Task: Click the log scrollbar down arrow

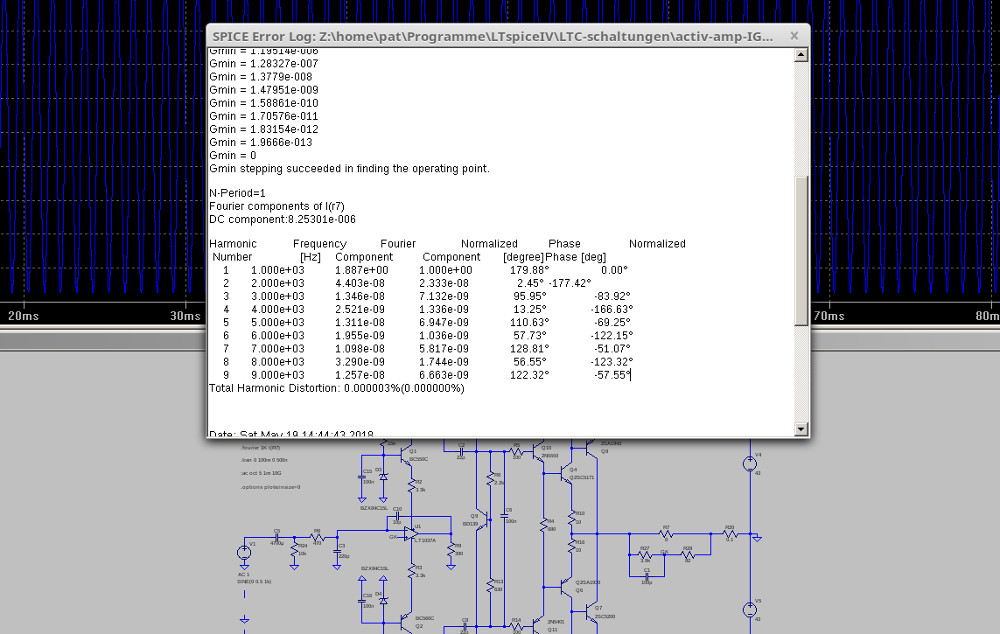Action: (801, 429)
